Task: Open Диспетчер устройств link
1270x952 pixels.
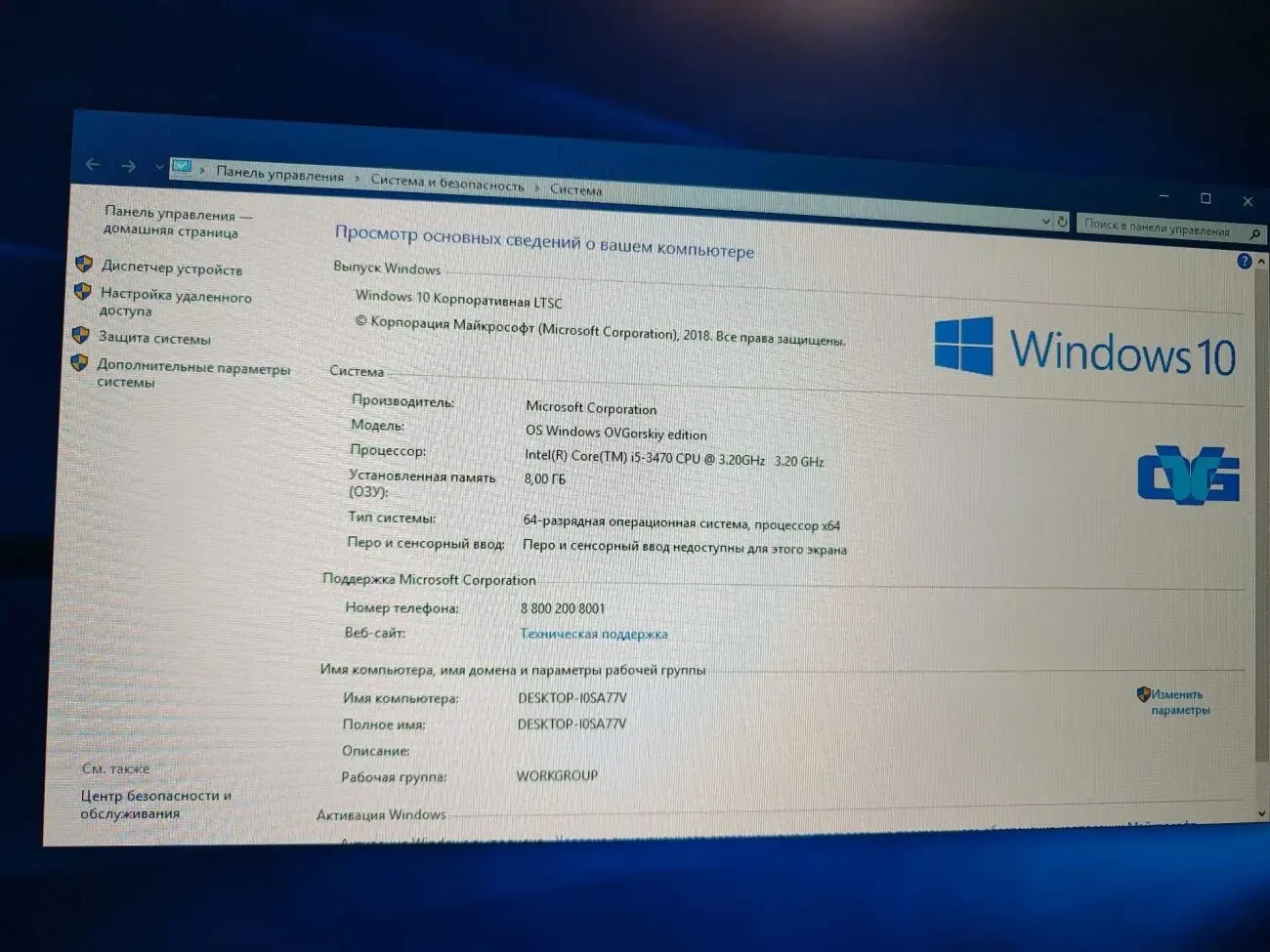Action: (x=172, y=269)
